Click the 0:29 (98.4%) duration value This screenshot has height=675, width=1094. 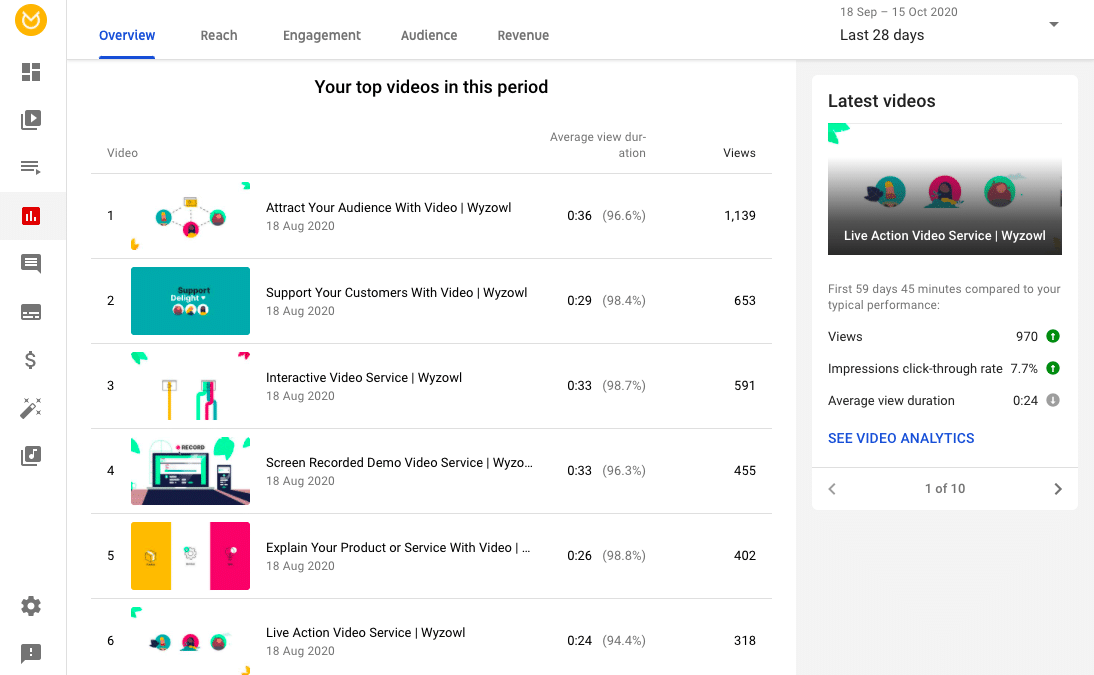(x=606, y=301)
